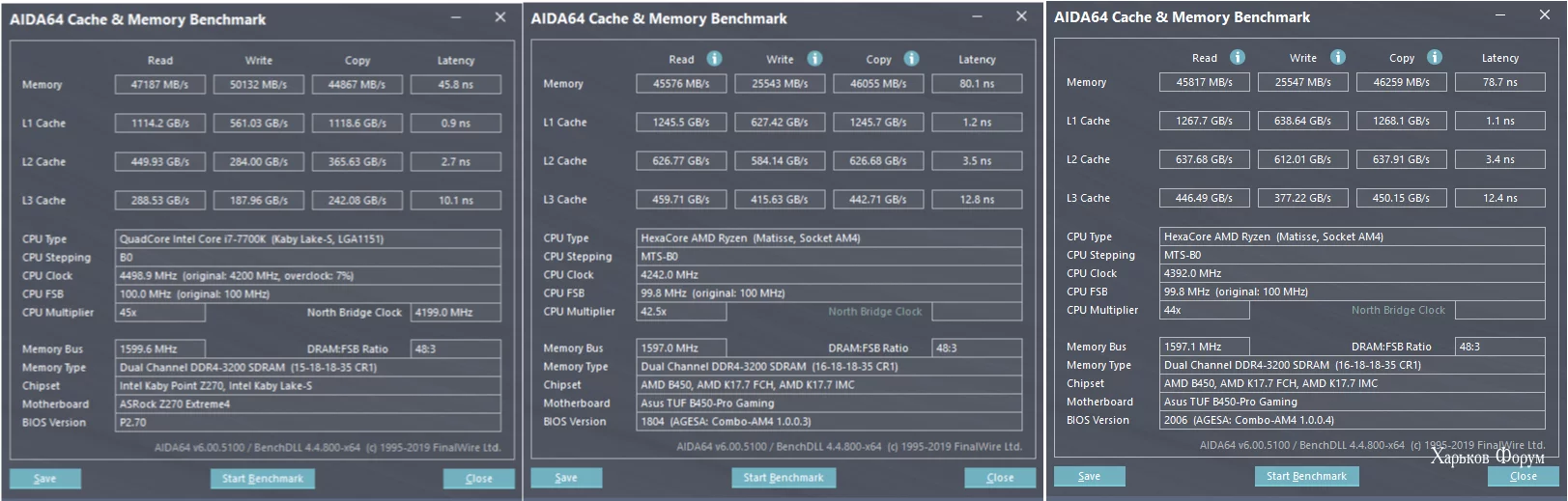Image resolution: width=1568 pixels, height=501 pixels.
Task: Click the CPU Clock field showing 4392.0 MHz
Action: tap(1353, 273)
